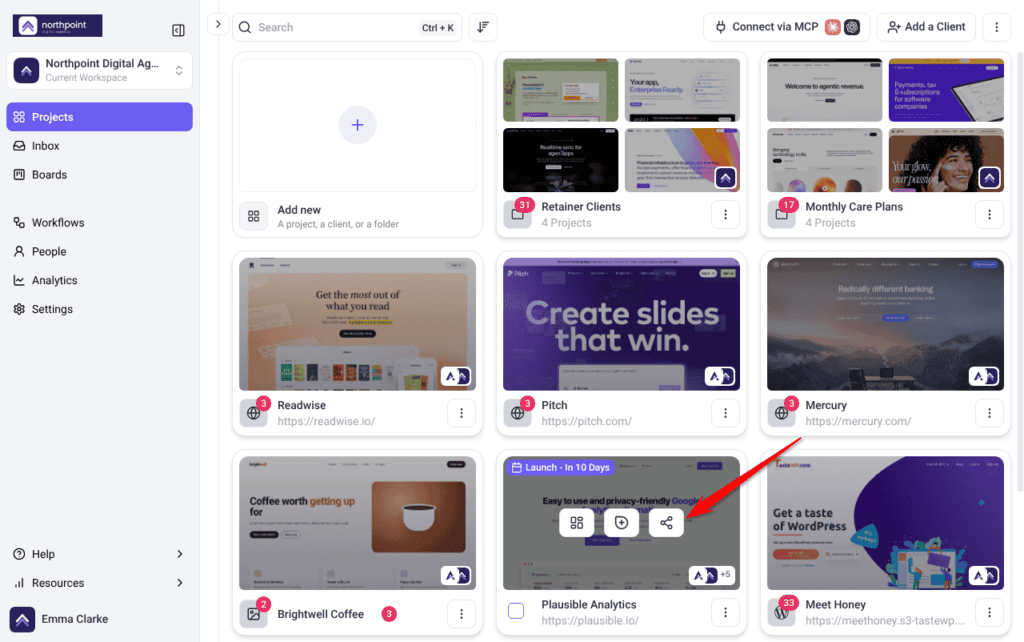Screen dimensions: 1024x642
Task: Open the Plausible Analytics options menu
Action: [725, 612]
